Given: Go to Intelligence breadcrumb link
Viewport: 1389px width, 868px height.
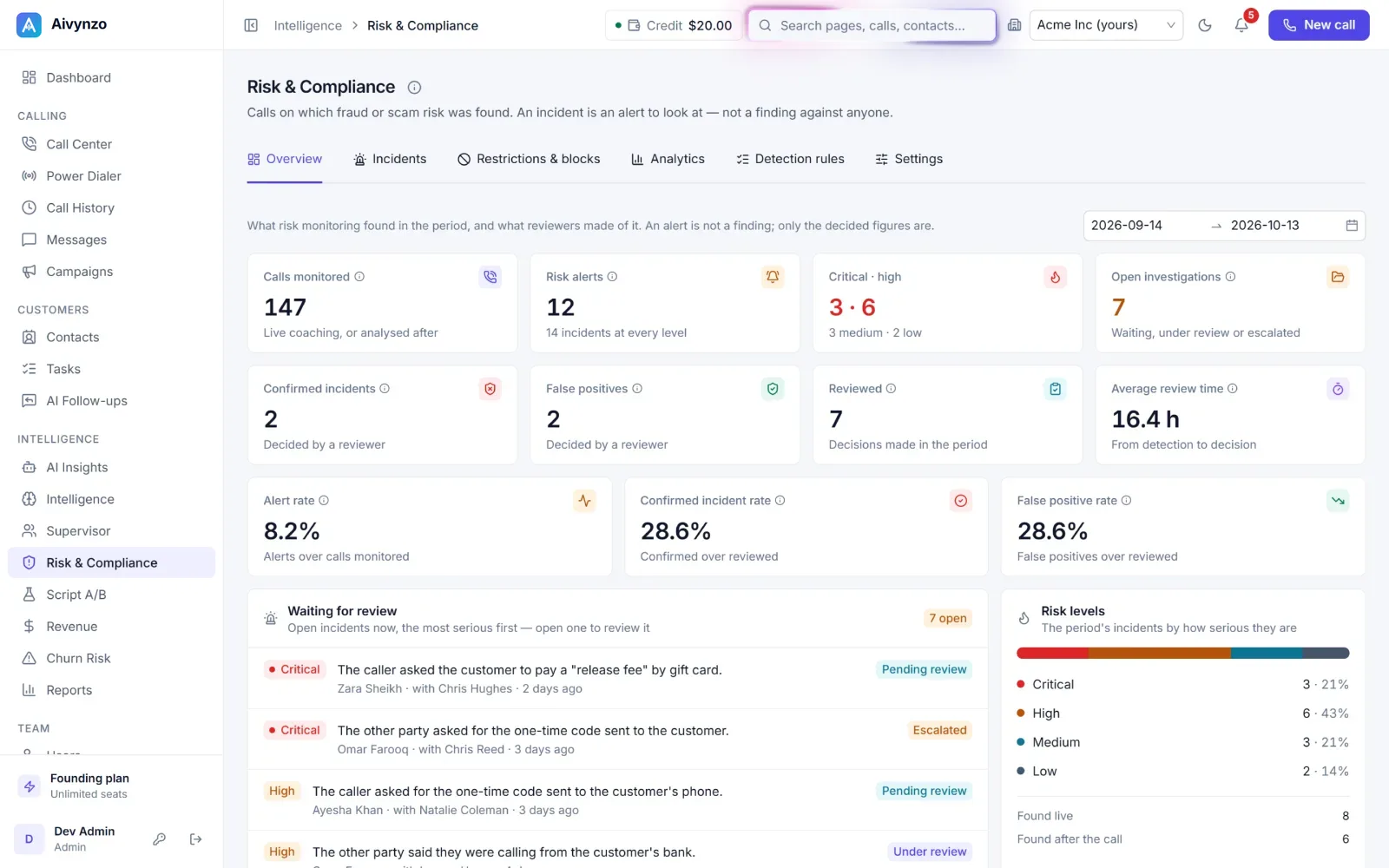Looking at the screenshot, I should pyautogui.click(x=307, y=25).
